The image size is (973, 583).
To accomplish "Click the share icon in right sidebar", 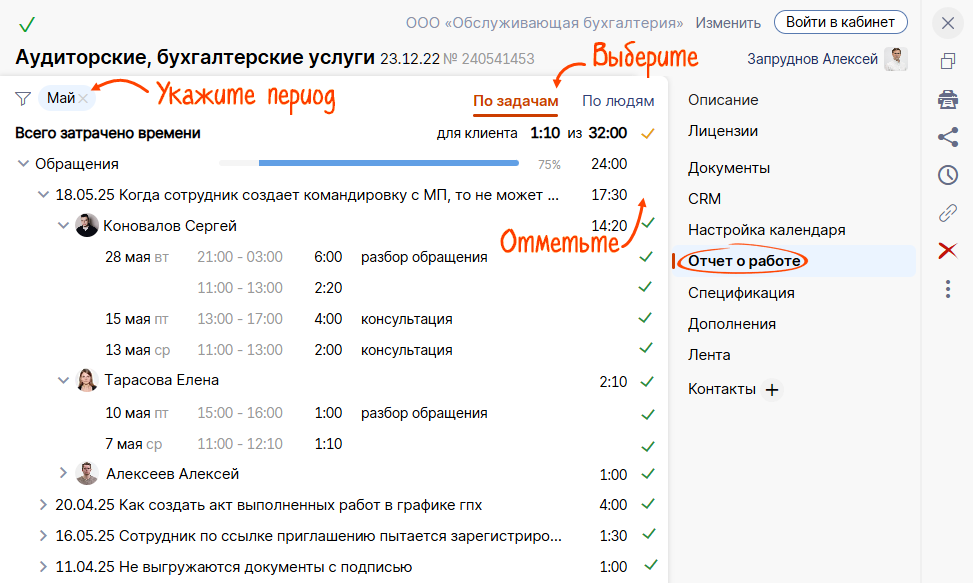I will click(x=948, y=138).
